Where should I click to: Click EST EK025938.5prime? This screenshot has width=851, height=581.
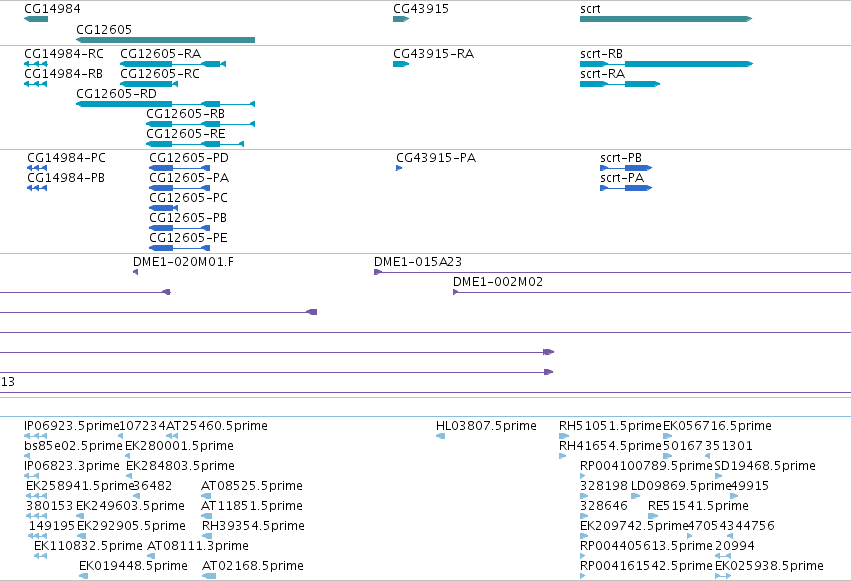723,576
